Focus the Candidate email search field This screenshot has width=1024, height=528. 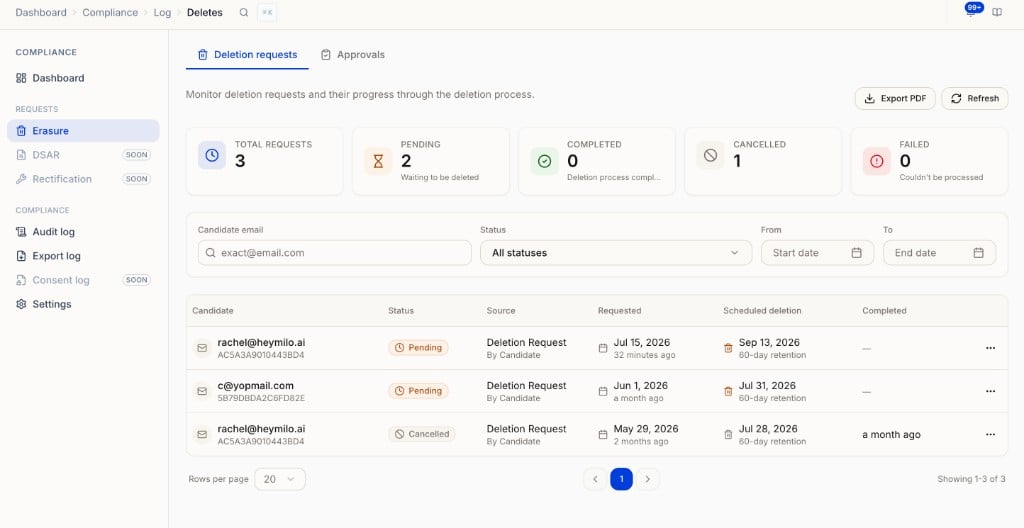tap(334, 253)
